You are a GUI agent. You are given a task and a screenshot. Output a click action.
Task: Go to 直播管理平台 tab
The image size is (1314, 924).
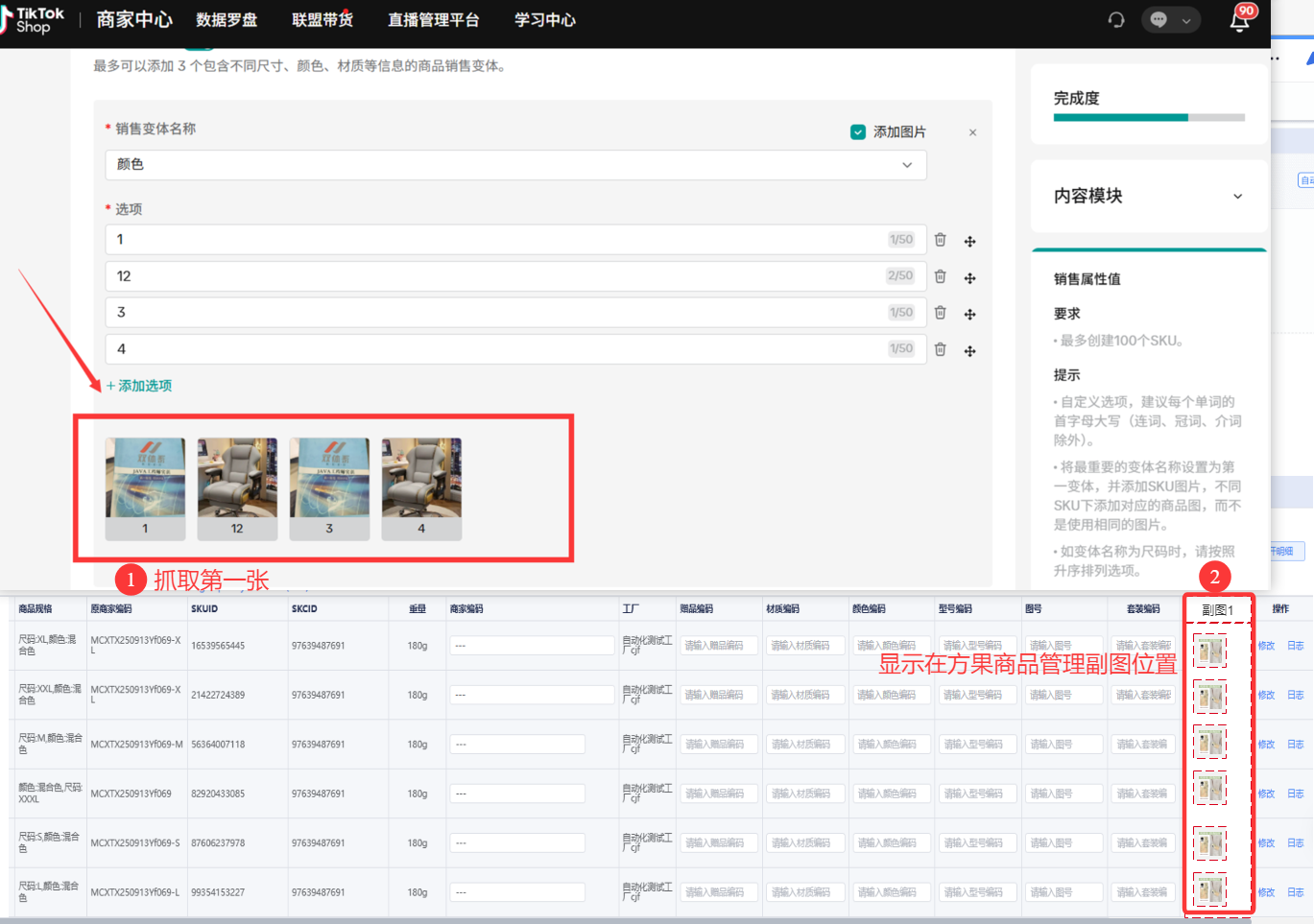click(x=433, y=20)
